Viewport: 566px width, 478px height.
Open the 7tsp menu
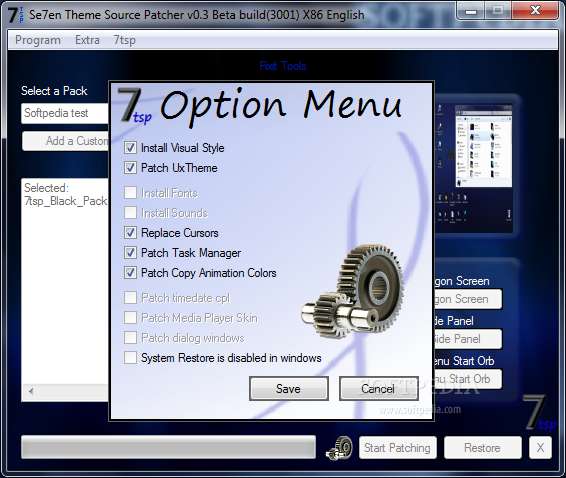(x=125, y=40)
